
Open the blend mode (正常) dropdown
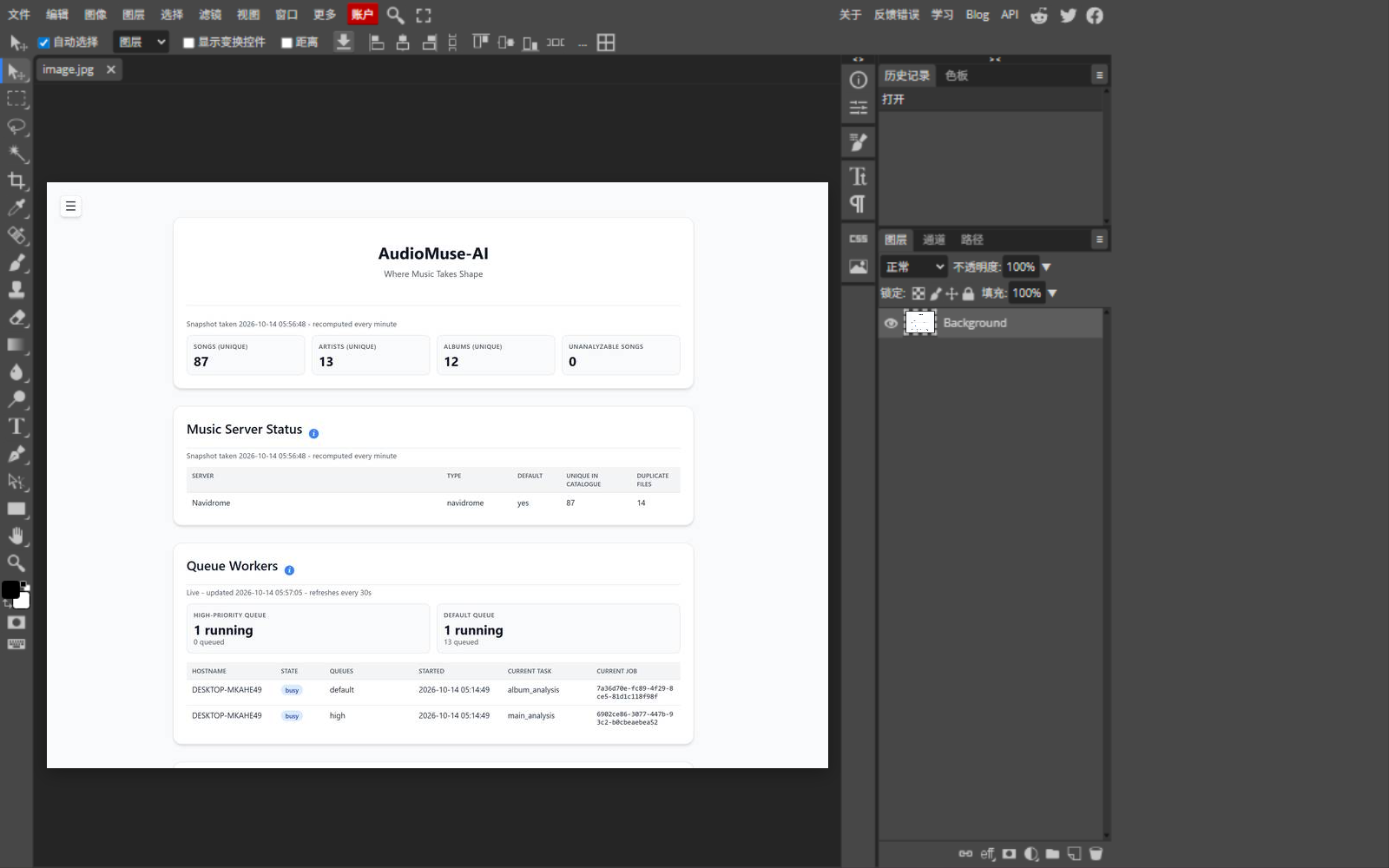(914, 266)
